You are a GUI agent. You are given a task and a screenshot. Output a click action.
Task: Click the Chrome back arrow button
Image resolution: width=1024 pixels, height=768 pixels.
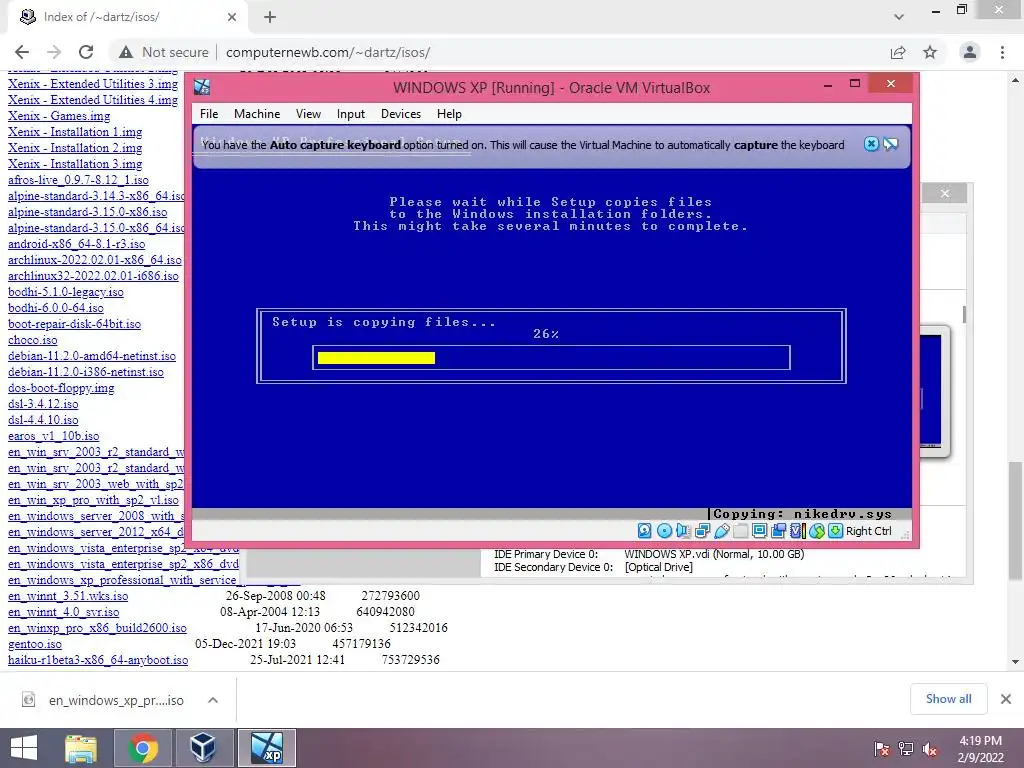tap(22, 52)
